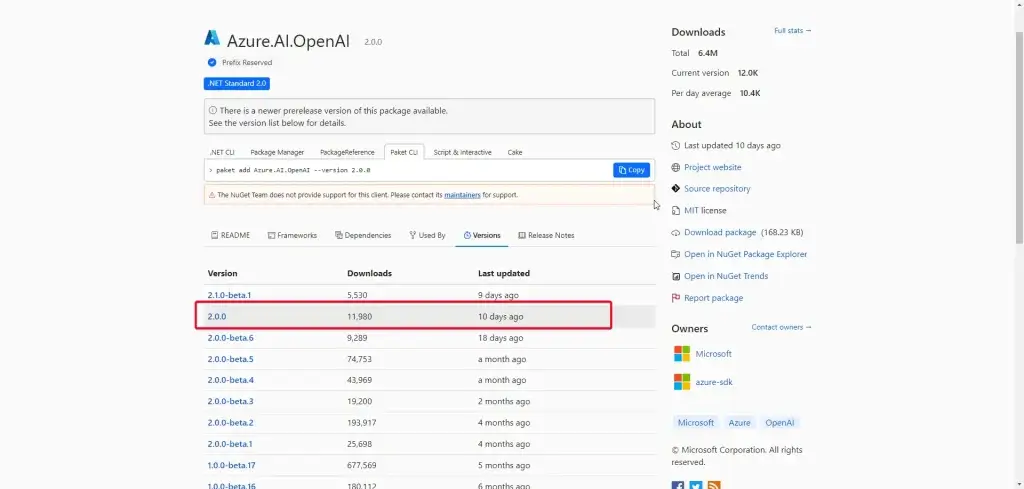Screen dimensions: 1024x489
Task: Open version 2.0.0-beta.1 link
Action: point(230,444)
